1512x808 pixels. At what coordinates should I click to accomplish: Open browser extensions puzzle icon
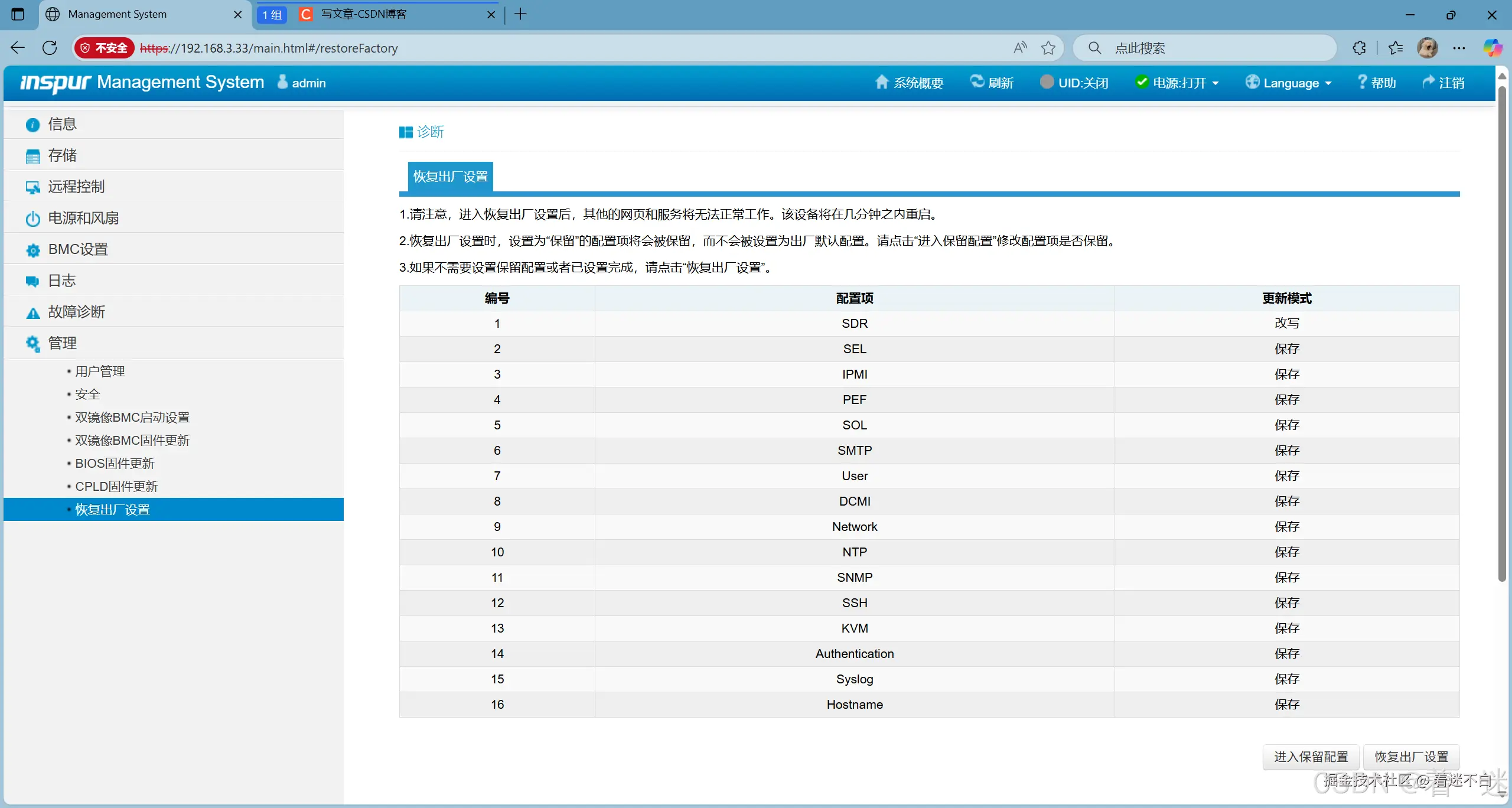coord(1359,48)
